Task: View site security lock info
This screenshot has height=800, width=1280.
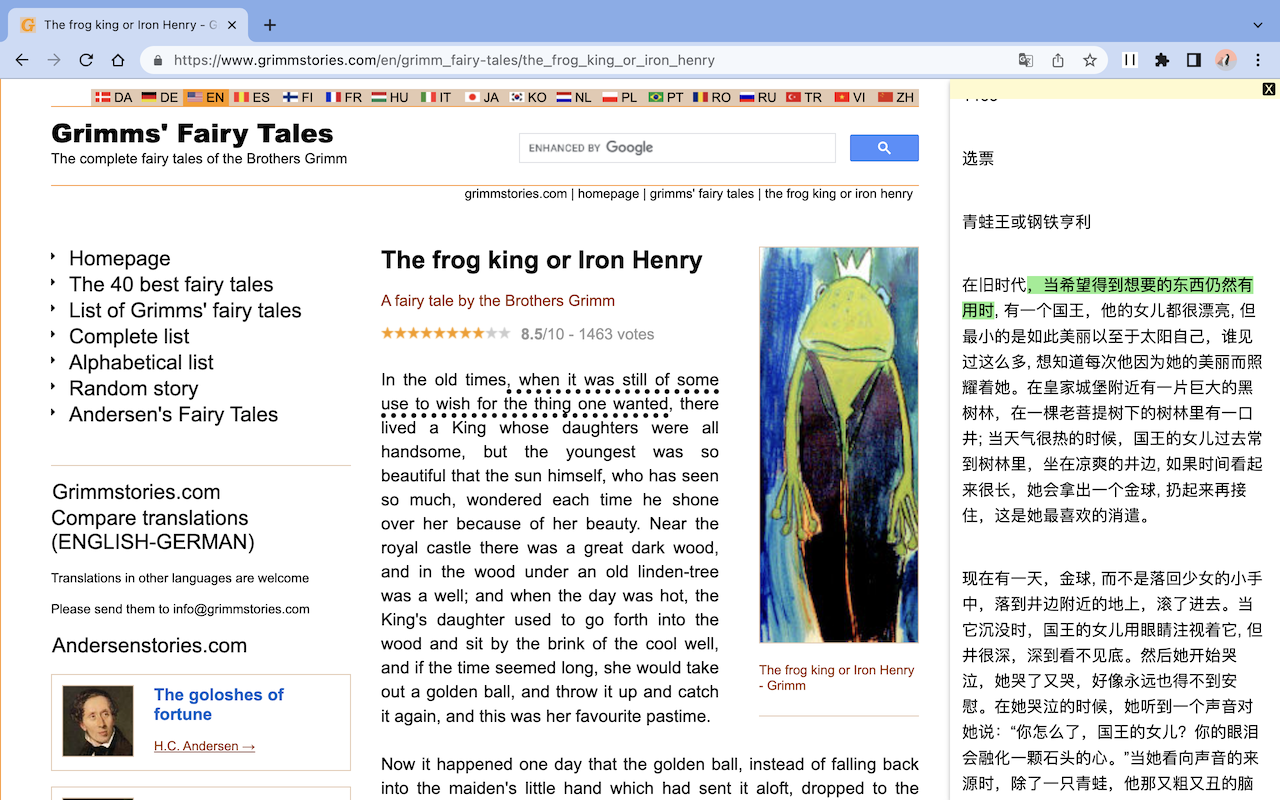Action: point(158,60)
